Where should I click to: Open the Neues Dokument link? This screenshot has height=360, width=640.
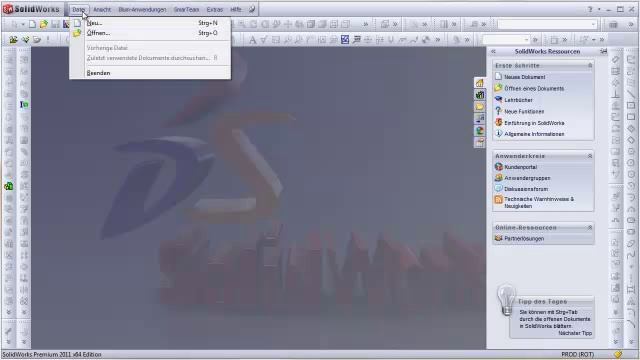[x=524, y=77]
